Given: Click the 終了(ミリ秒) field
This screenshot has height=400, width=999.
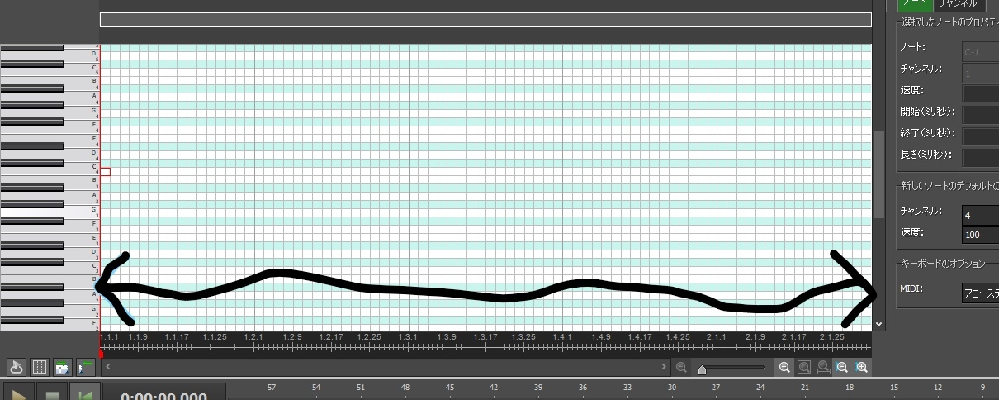Looking at the screenshot, I should [980, 136].
